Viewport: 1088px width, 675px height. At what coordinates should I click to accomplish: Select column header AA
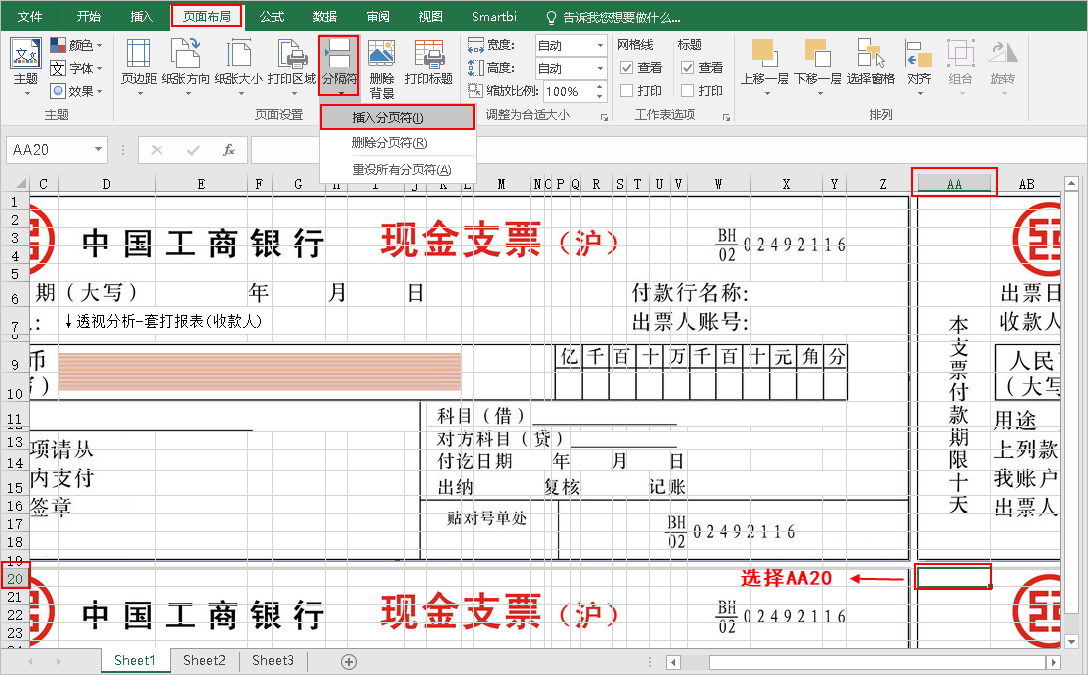954,184
